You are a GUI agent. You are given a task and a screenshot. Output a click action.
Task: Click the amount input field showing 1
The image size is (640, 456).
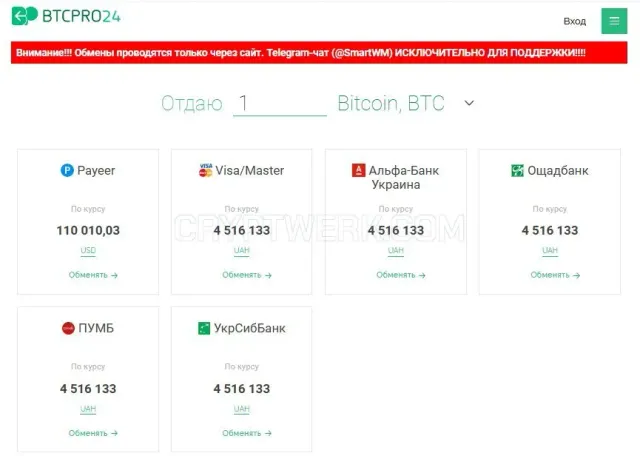pos(280,104)
